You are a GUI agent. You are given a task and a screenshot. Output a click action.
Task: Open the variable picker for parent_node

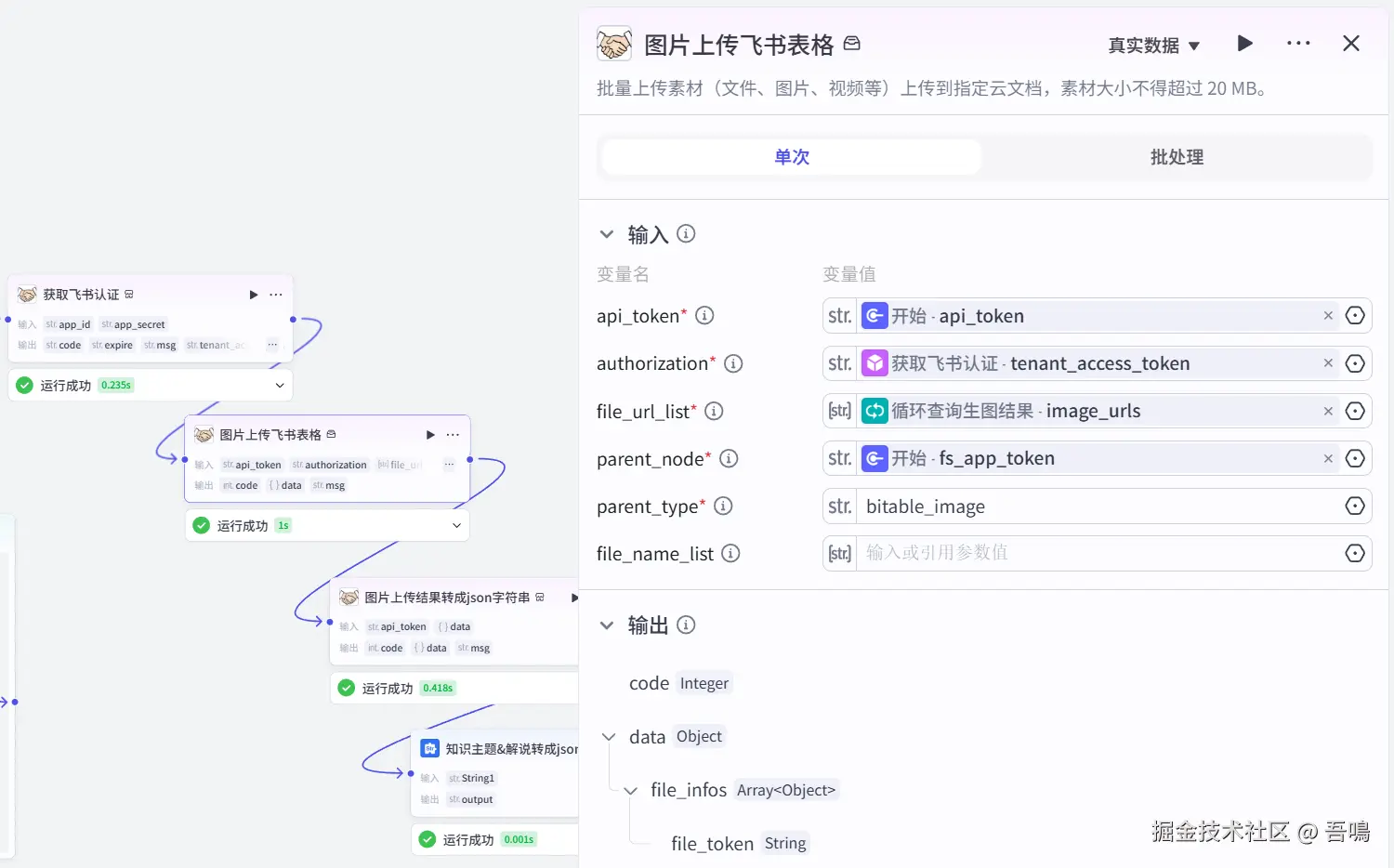tap(1355, 458)
